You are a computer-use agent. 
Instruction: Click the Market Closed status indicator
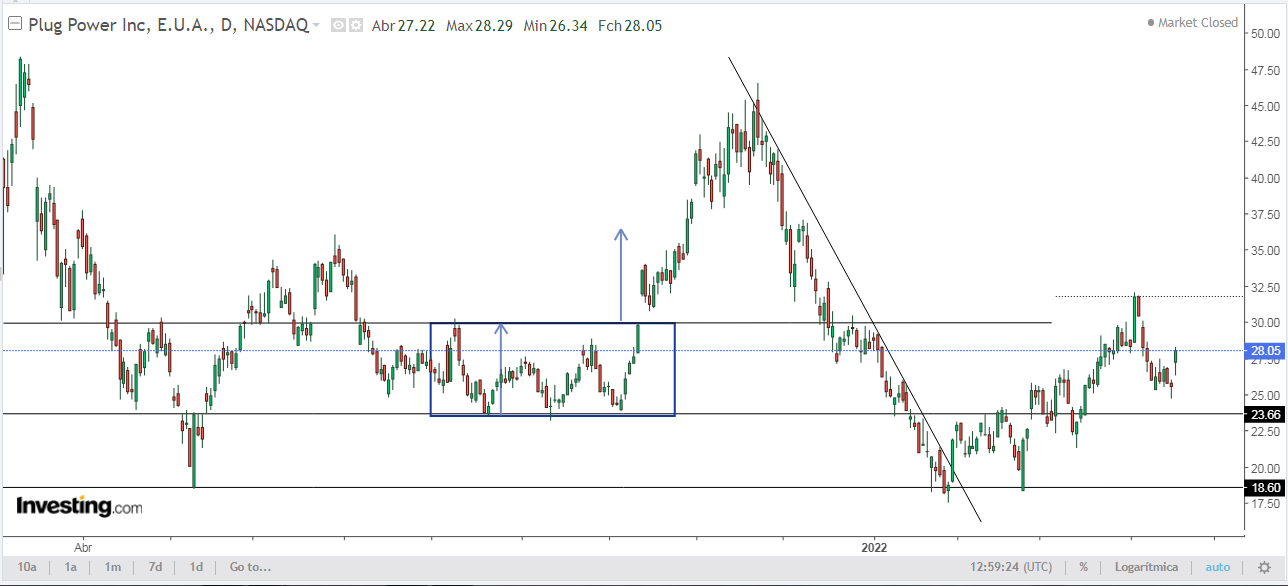[x=1192, y=22]
